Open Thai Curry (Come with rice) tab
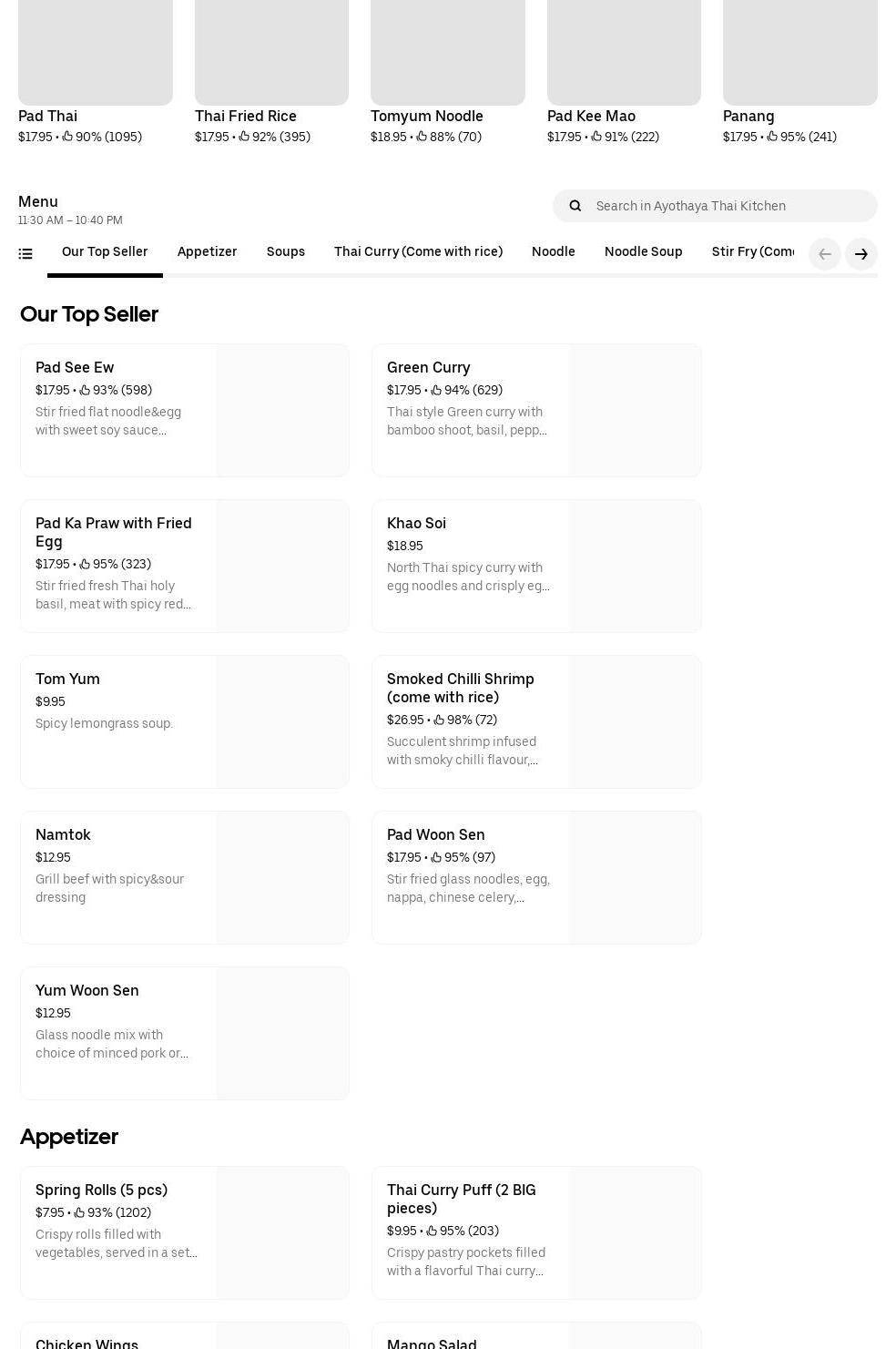This screenshot has height=1349, width=896. click(x=418, y=252)
